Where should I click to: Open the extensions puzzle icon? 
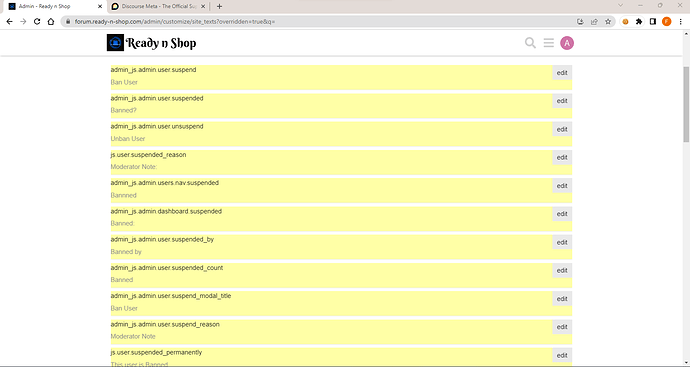[x=639, y=22]
